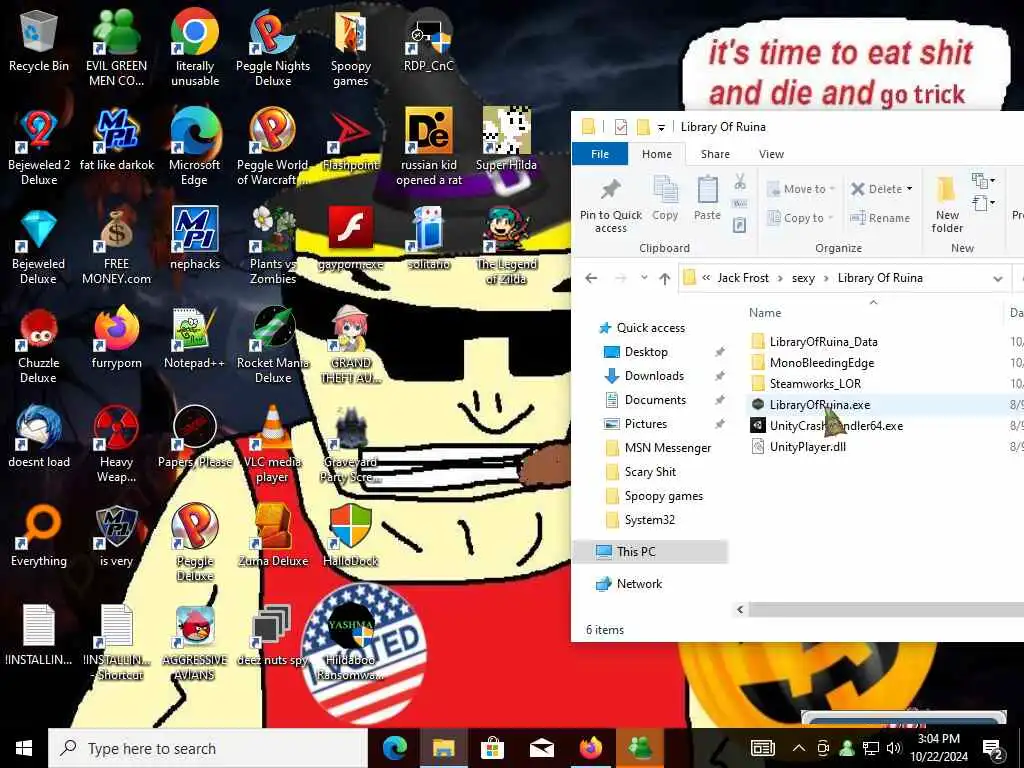Open the Chrome shortcut labeled literally unusable

195,48
